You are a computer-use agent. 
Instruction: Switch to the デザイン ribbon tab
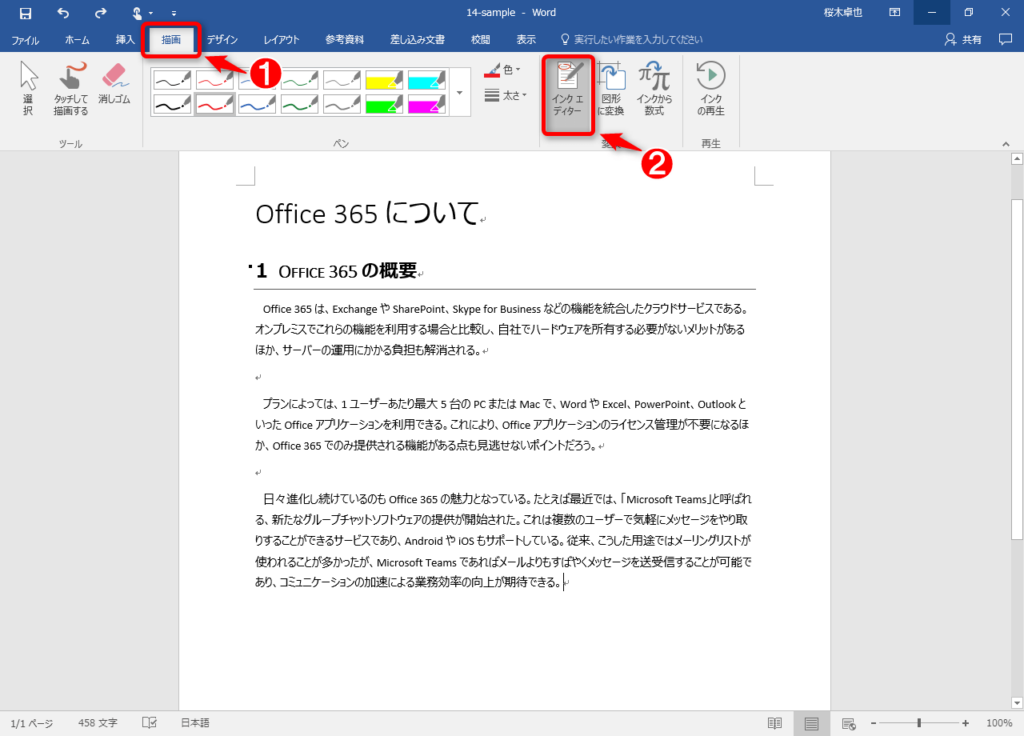[x=222, y=40]
